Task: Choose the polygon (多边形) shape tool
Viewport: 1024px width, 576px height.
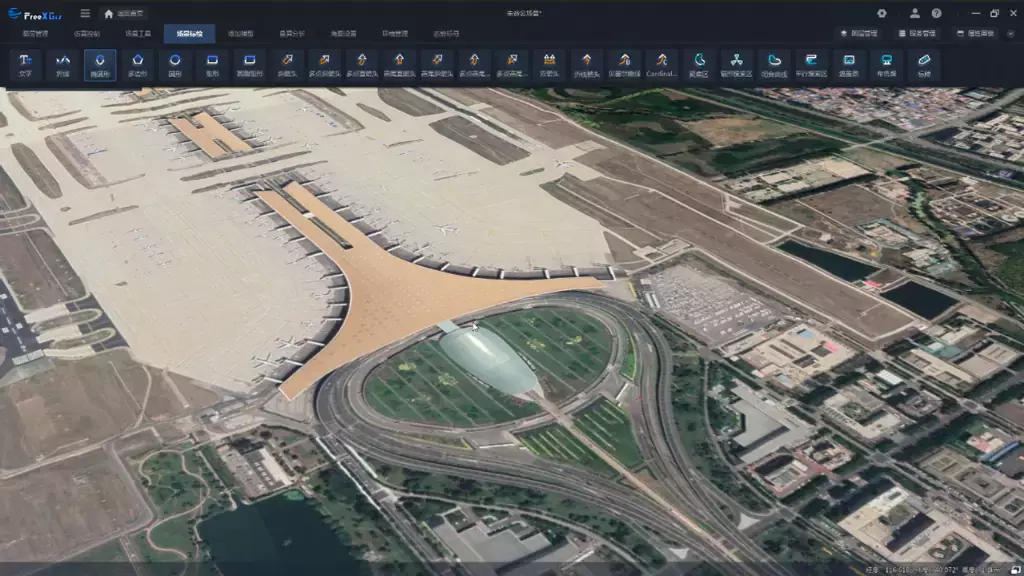Action: click(x=137, y=64)
